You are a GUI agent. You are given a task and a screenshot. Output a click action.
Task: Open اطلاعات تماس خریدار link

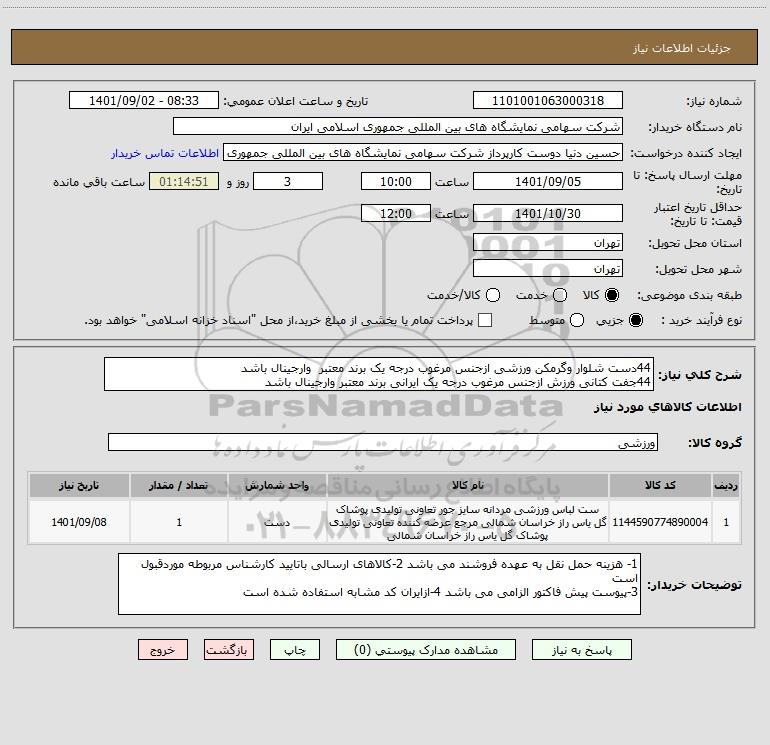[x=165, y=153]
